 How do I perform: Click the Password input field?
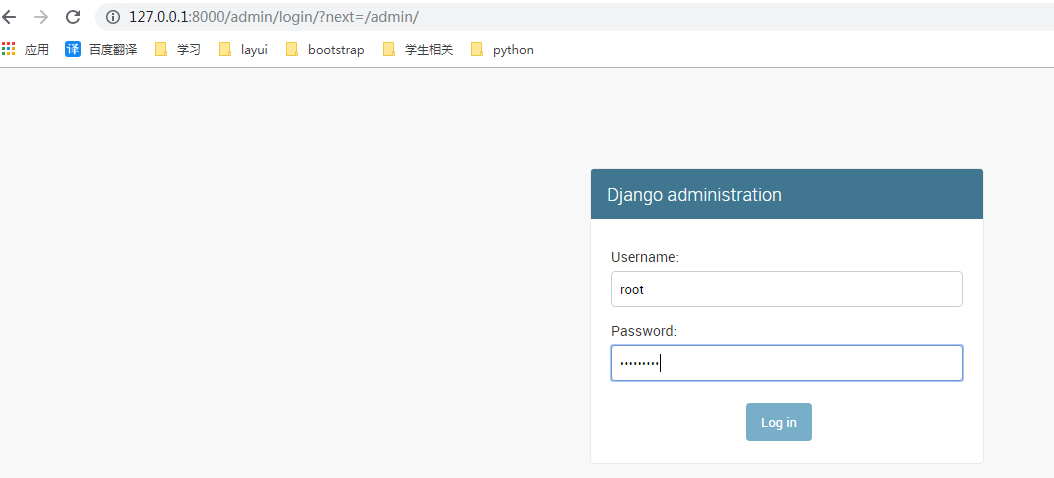click(786, 363)
